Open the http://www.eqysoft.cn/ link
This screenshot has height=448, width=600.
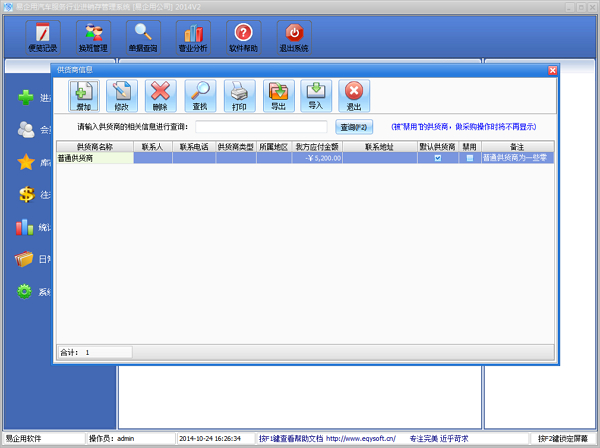pos(361,438)
